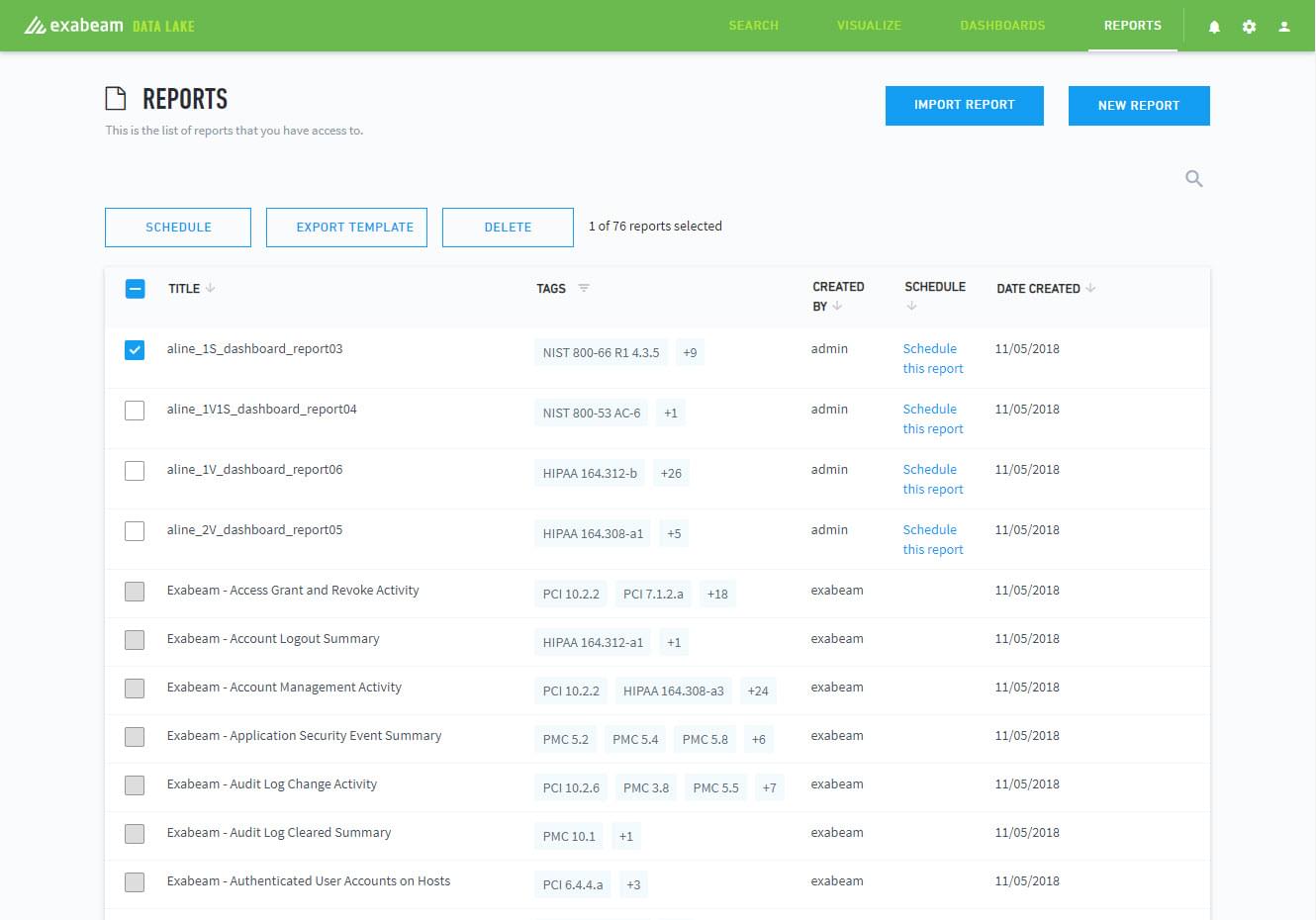The height and width of the screenshot is (920, 1316).
Task: Schedule this report for aline_1V_dashboard_report06
Action: click(x=932, y=479)
